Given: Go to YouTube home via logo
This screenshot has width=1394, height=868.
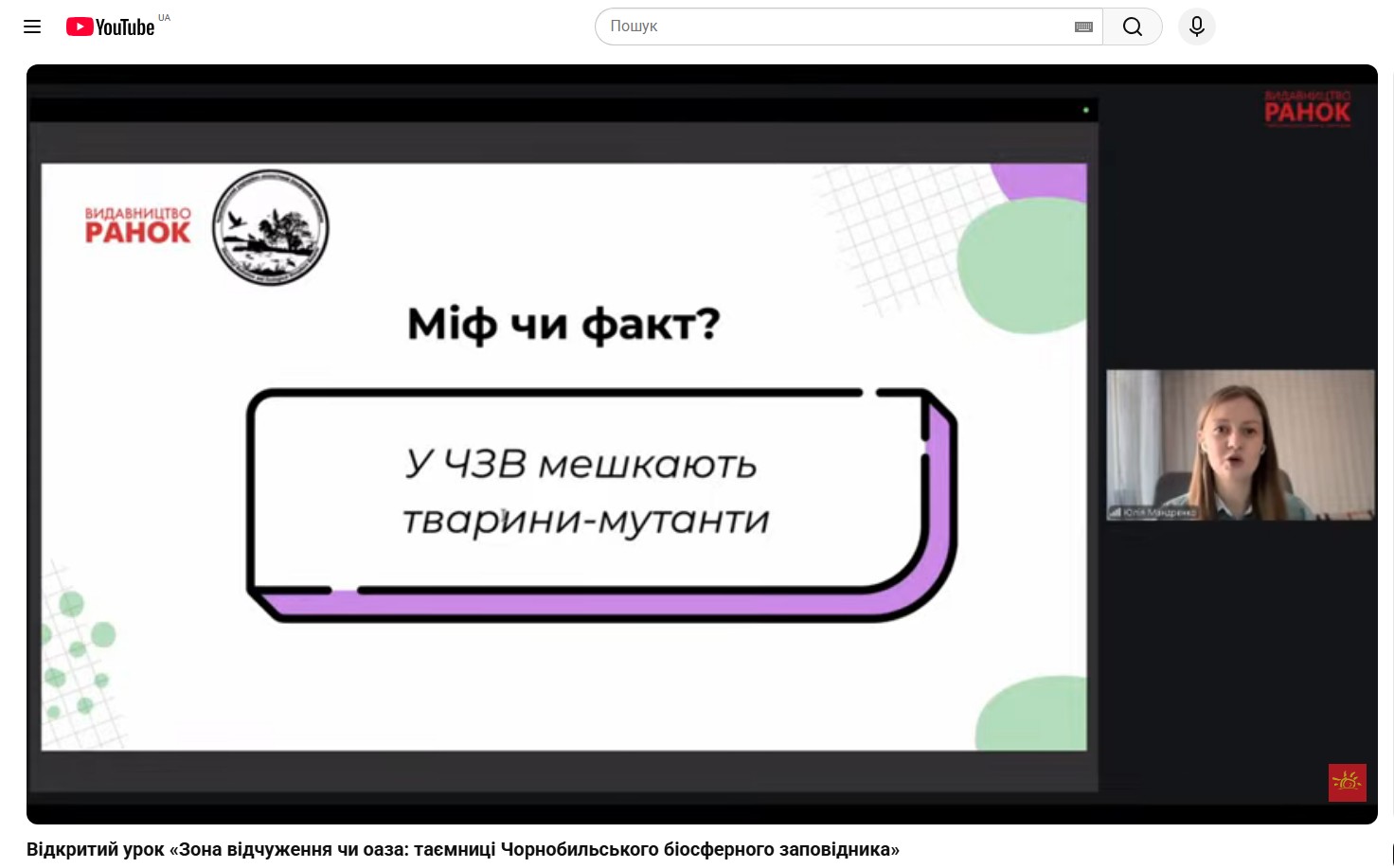Looking at the screenshot, I should (110, 27).
